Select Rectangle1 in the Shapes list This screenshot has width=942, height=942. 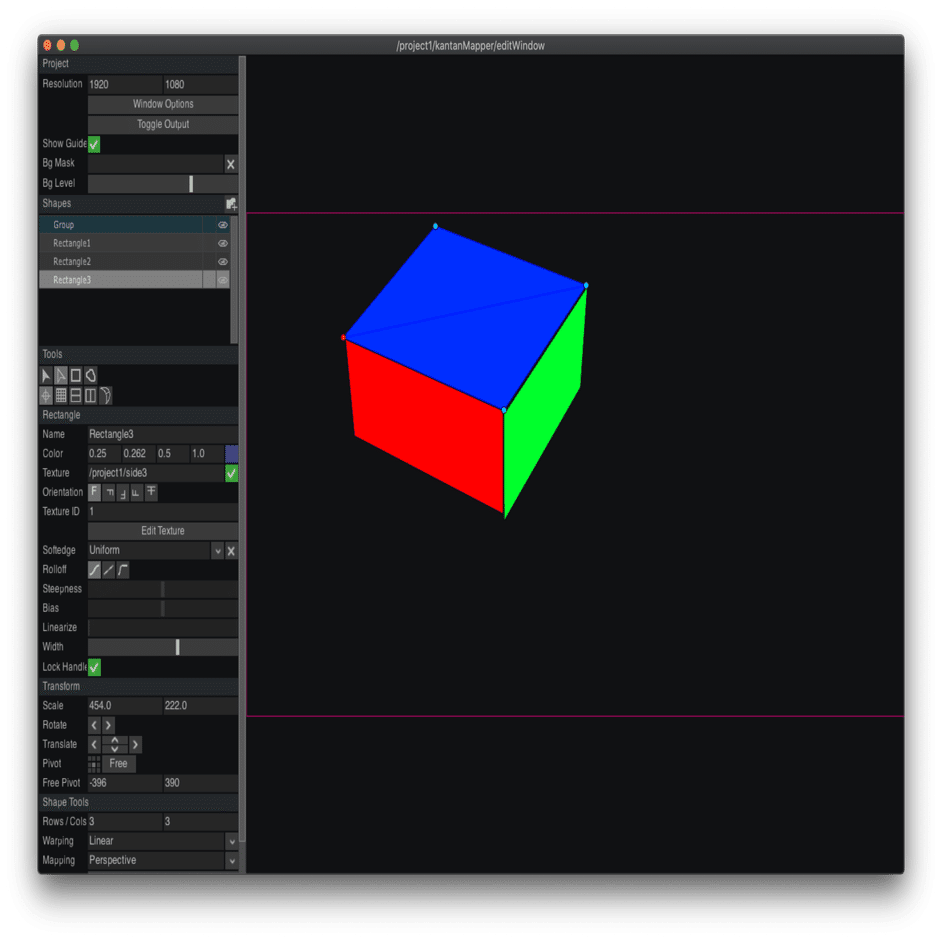coord(121,243)
